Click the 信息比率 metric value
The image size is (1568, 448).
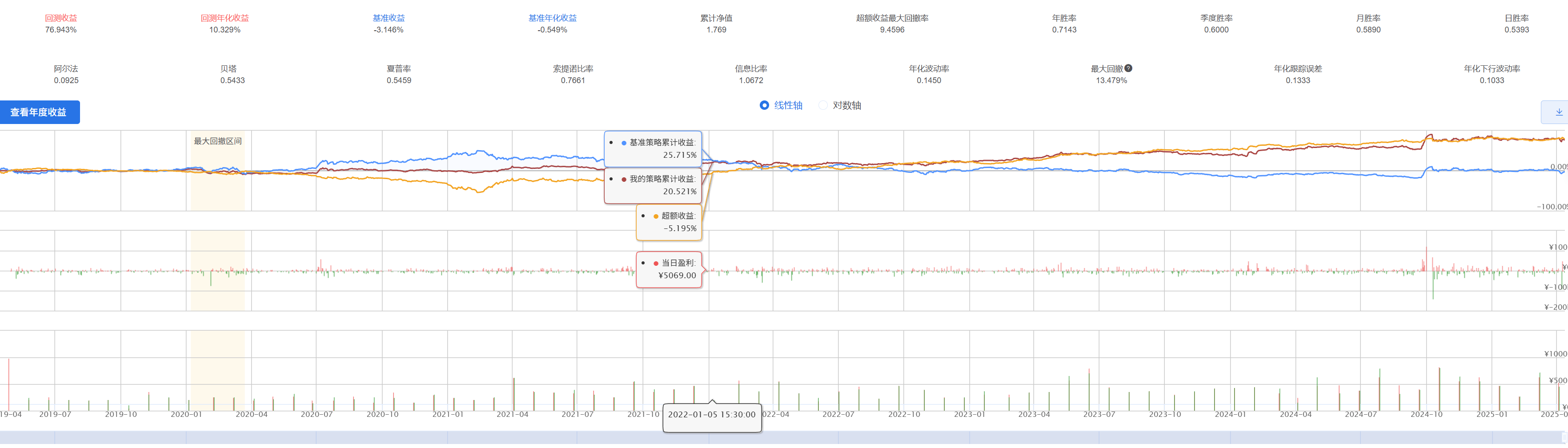tap(750, 80)
